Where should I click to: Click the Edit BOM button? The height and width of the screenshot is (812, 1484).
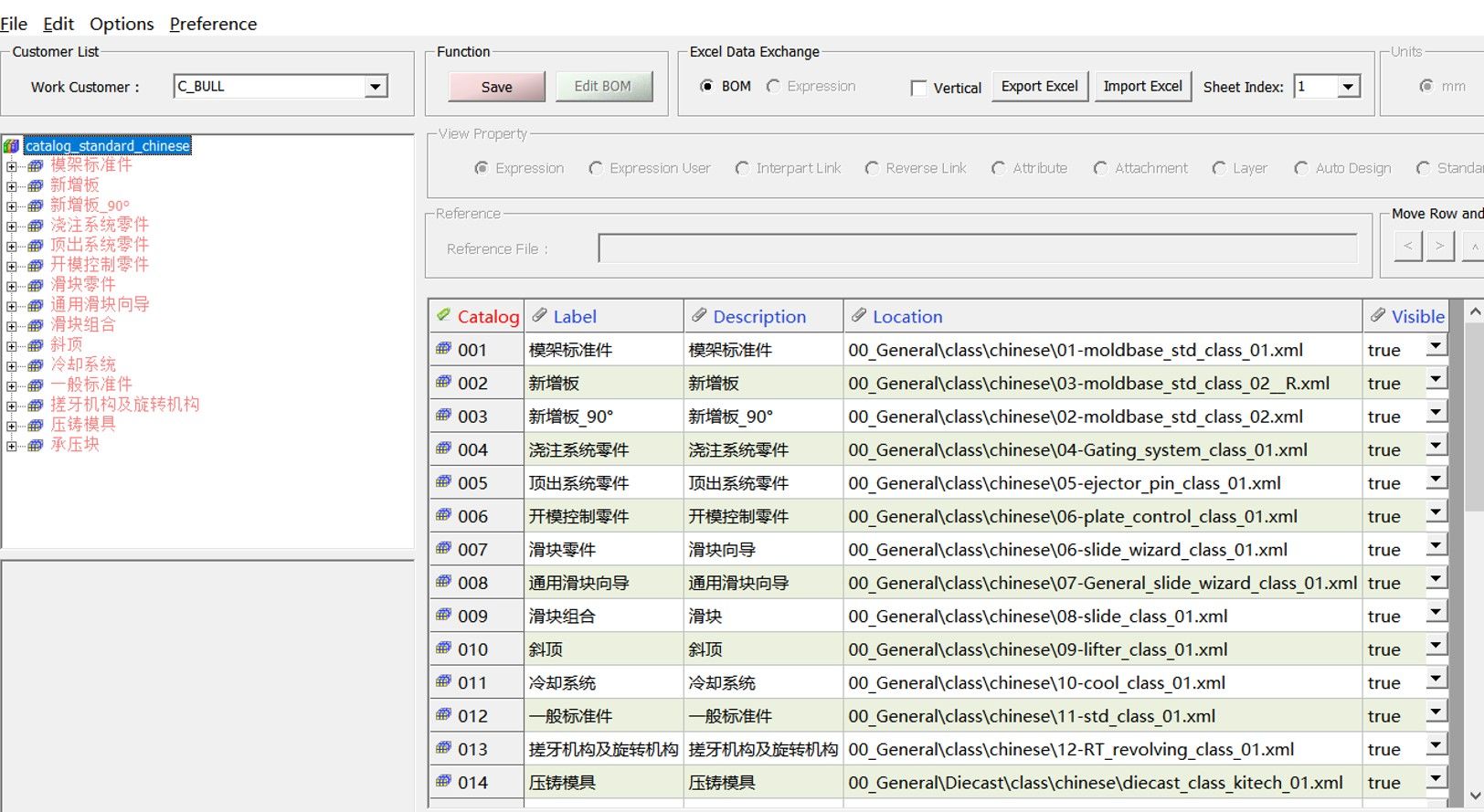[x=602, y=87]
